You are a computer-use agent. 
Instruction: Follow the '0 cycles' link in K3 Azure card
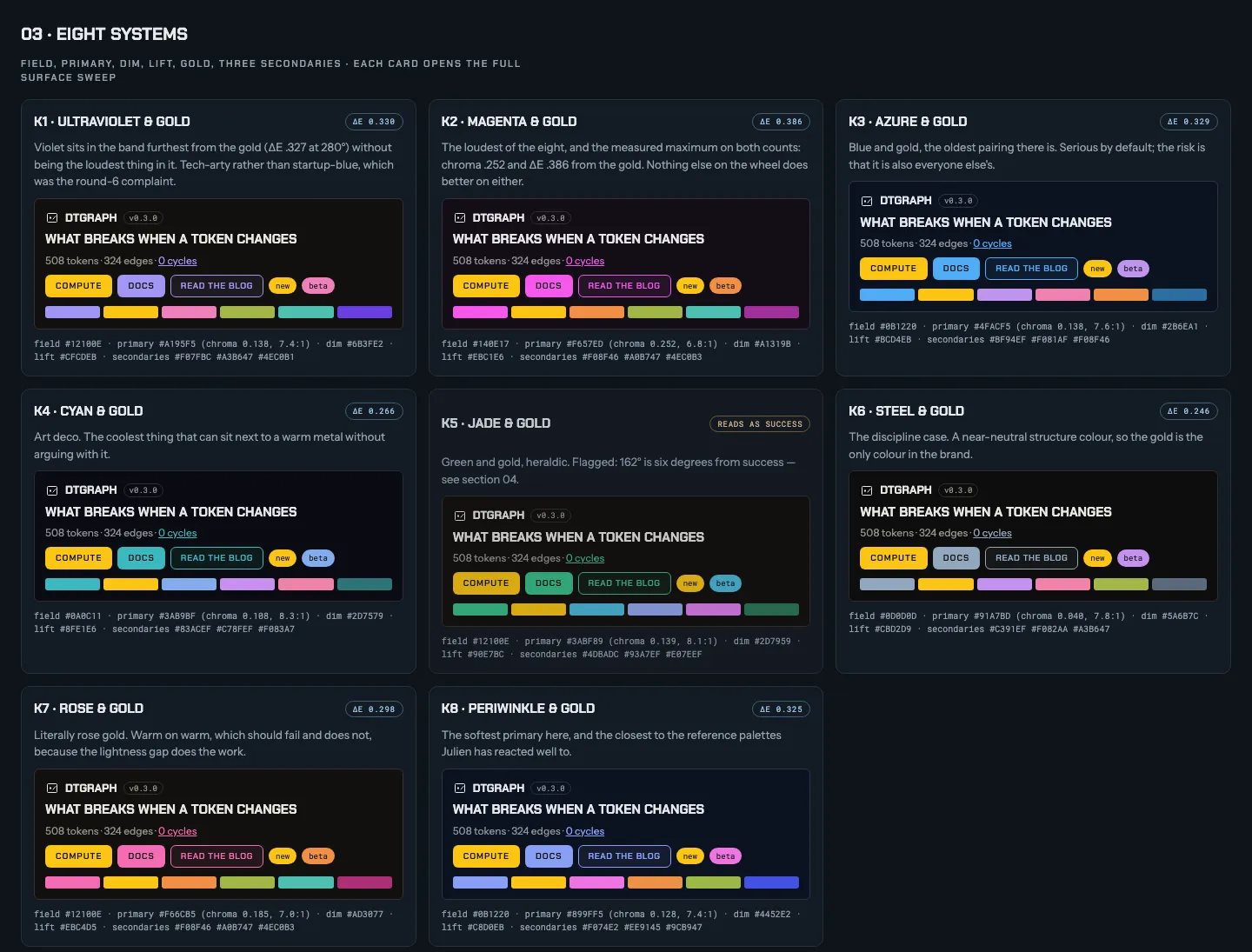992,243
